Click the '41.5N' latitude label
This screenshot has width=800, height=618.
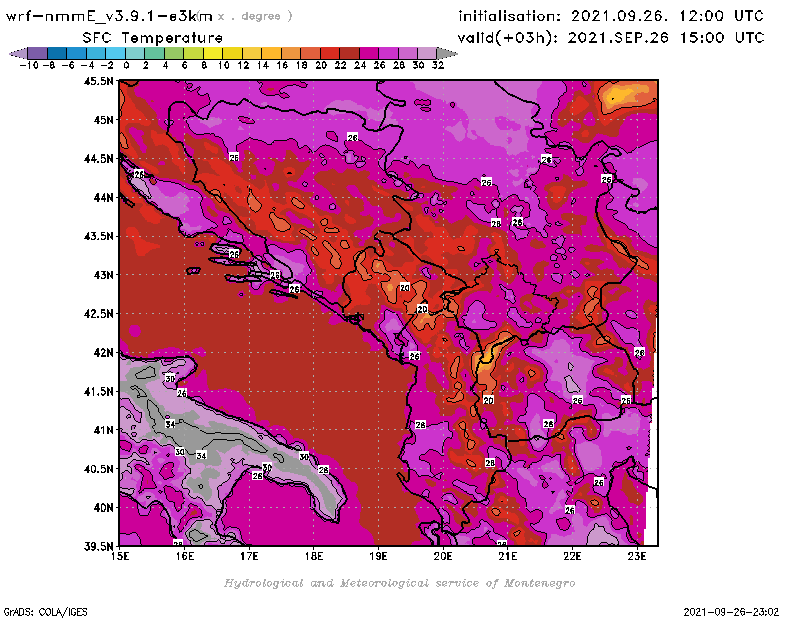coord(99,391)
